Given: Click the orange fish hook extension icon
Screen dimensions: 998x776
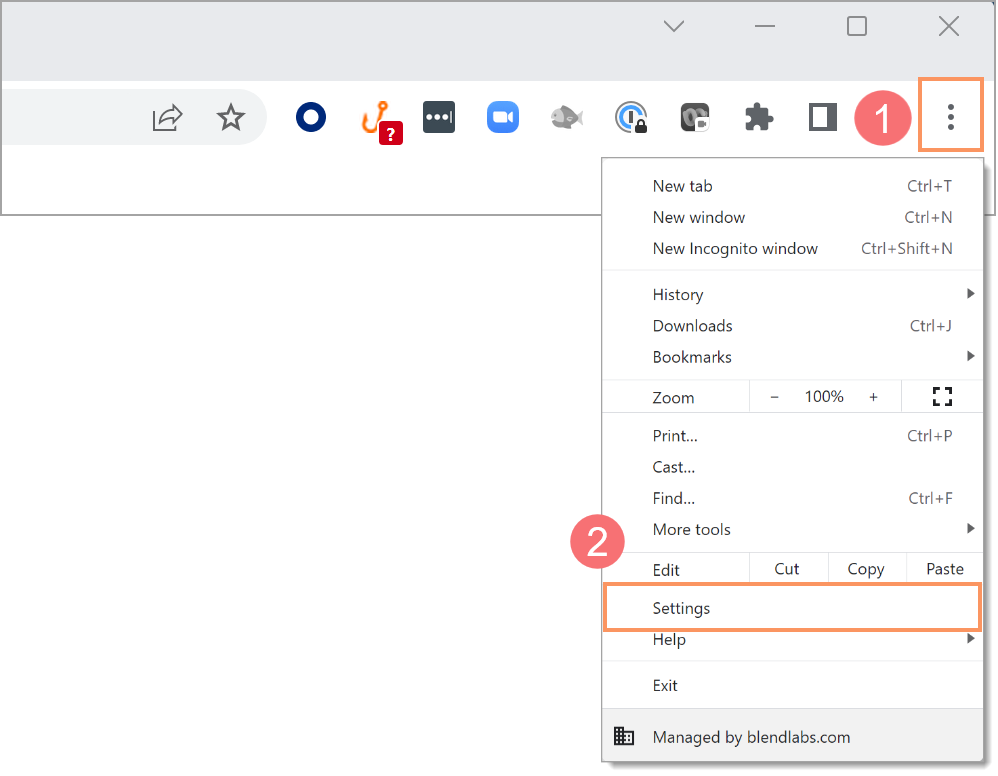Looking at the screenshot, I should (x=381, y=122).
